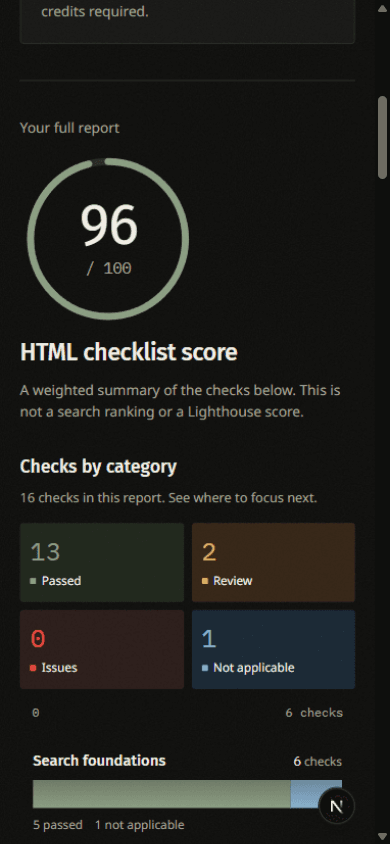
Task: Click the 1 Not applicable category card
Action: pyautogui.click(x=273, y=649)
